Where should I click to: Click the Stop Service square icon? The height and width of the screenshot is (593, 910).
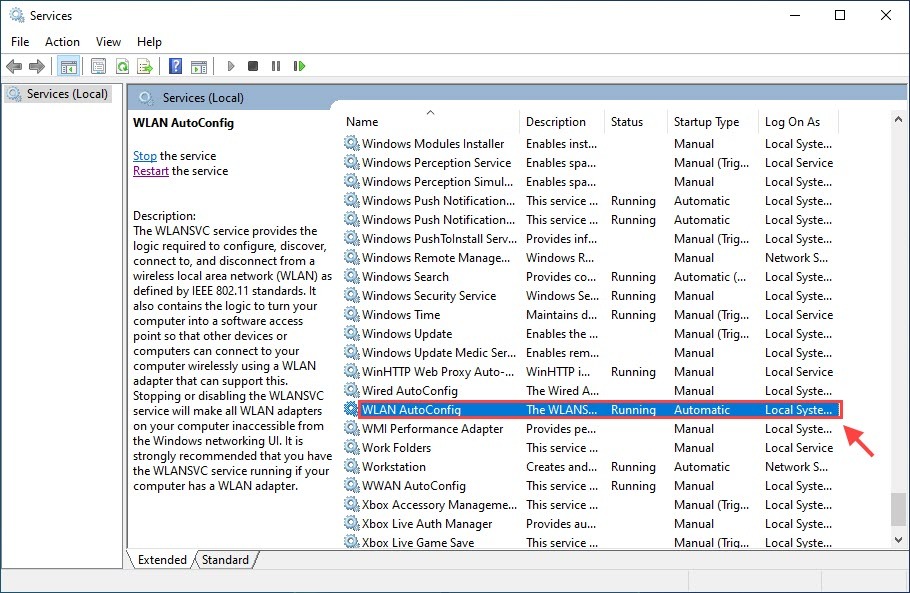coord(252,66)
